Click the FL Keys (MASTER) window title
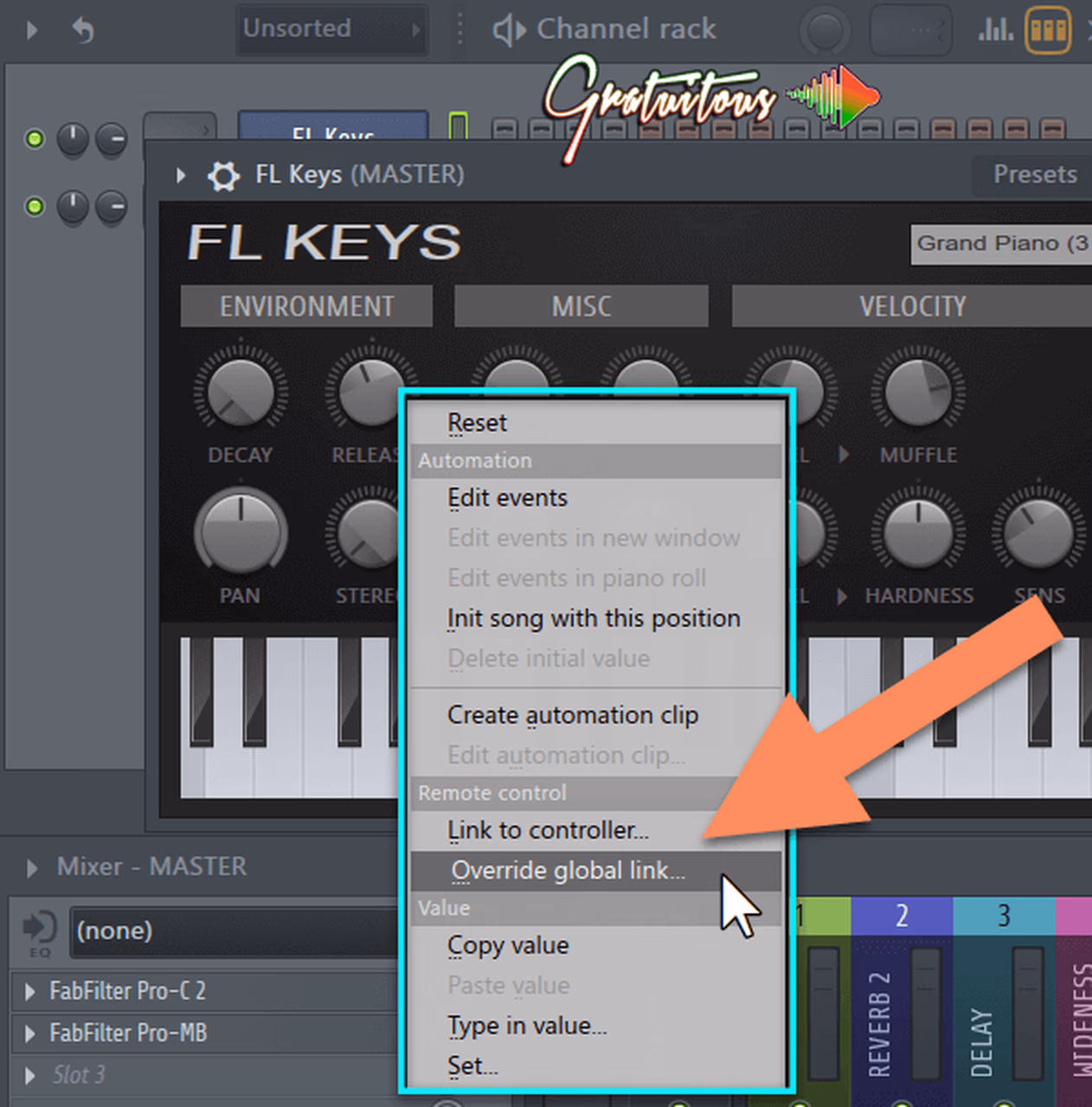 [x=360, y=175]
